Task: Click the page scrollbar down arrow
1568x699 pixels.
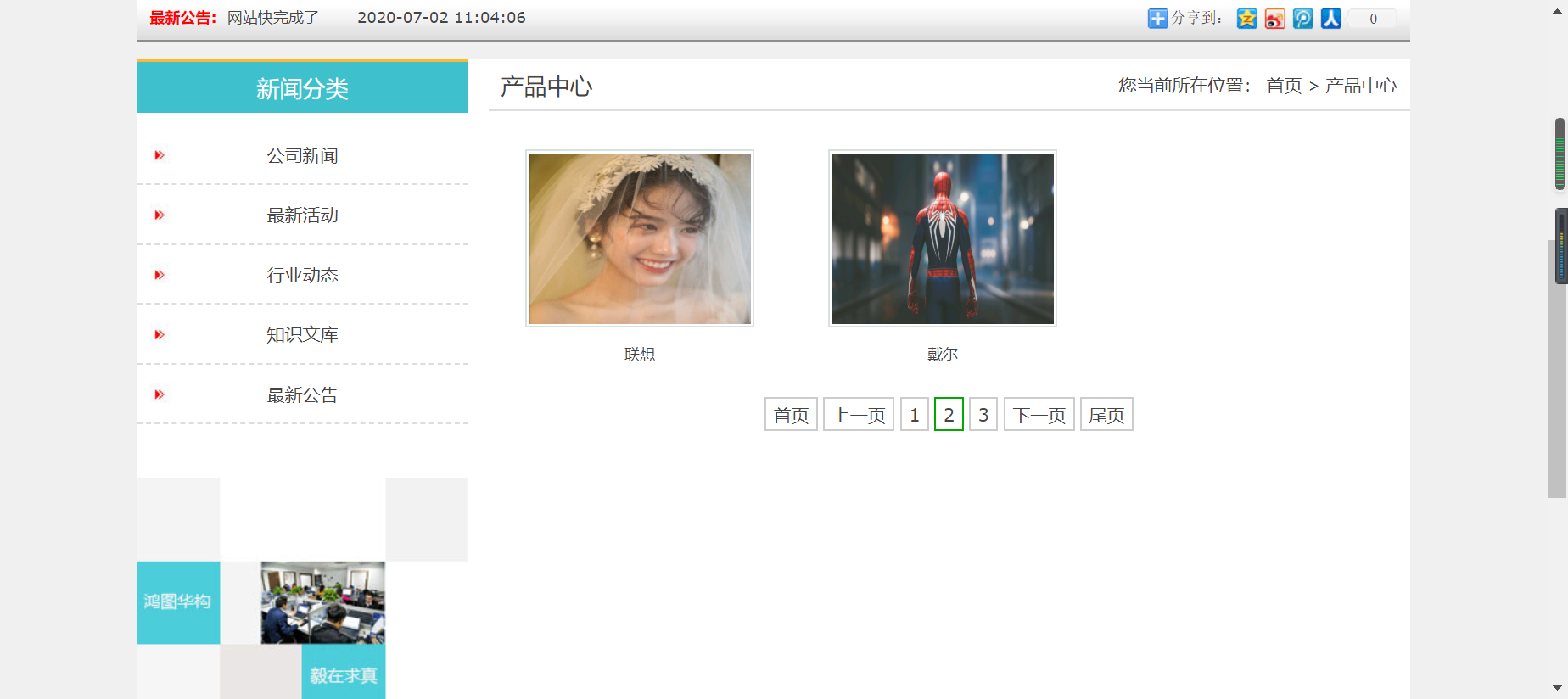Action: click(1557, 688)
